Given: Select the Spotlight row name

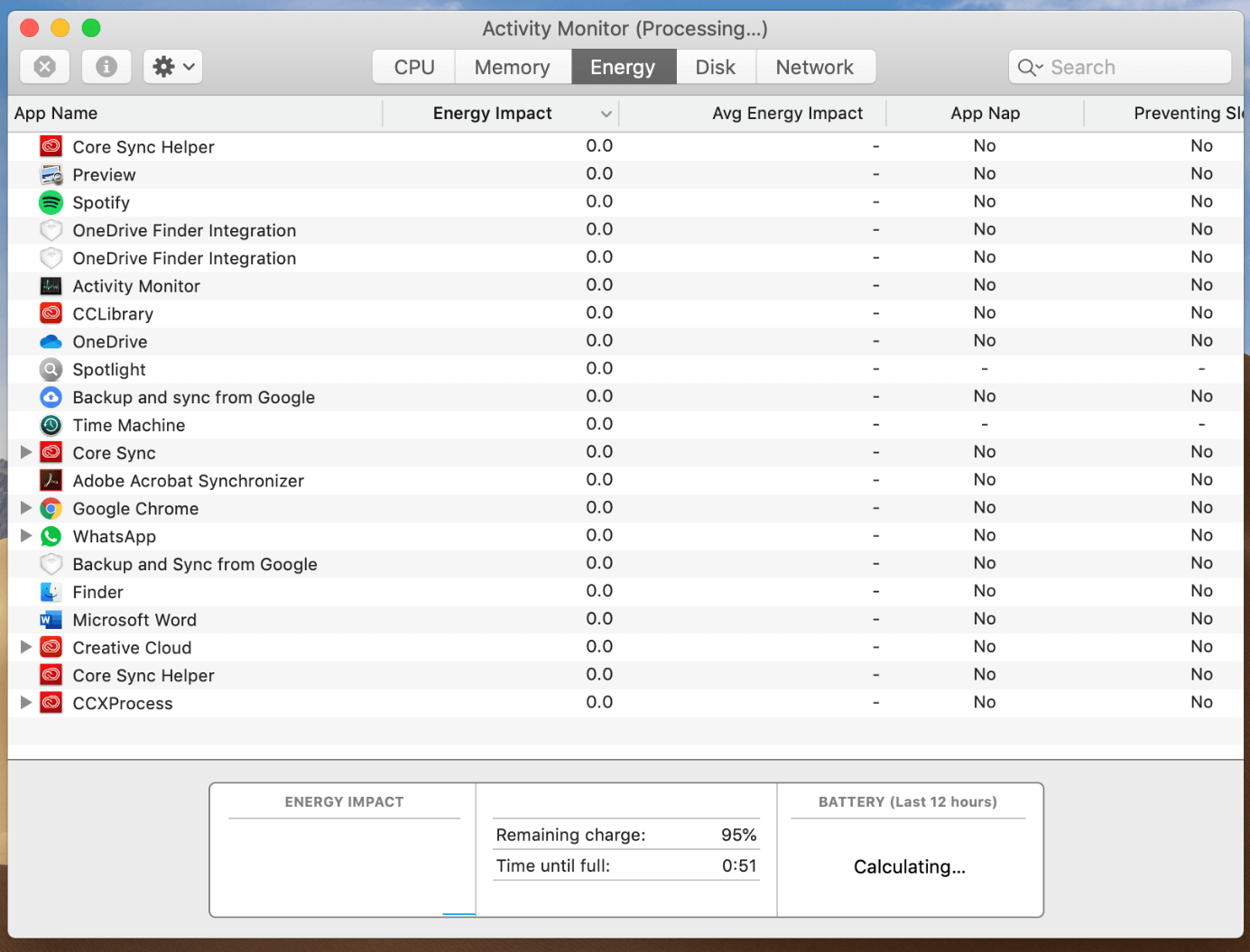Looking at the screenshot, I should coord(109,370).
